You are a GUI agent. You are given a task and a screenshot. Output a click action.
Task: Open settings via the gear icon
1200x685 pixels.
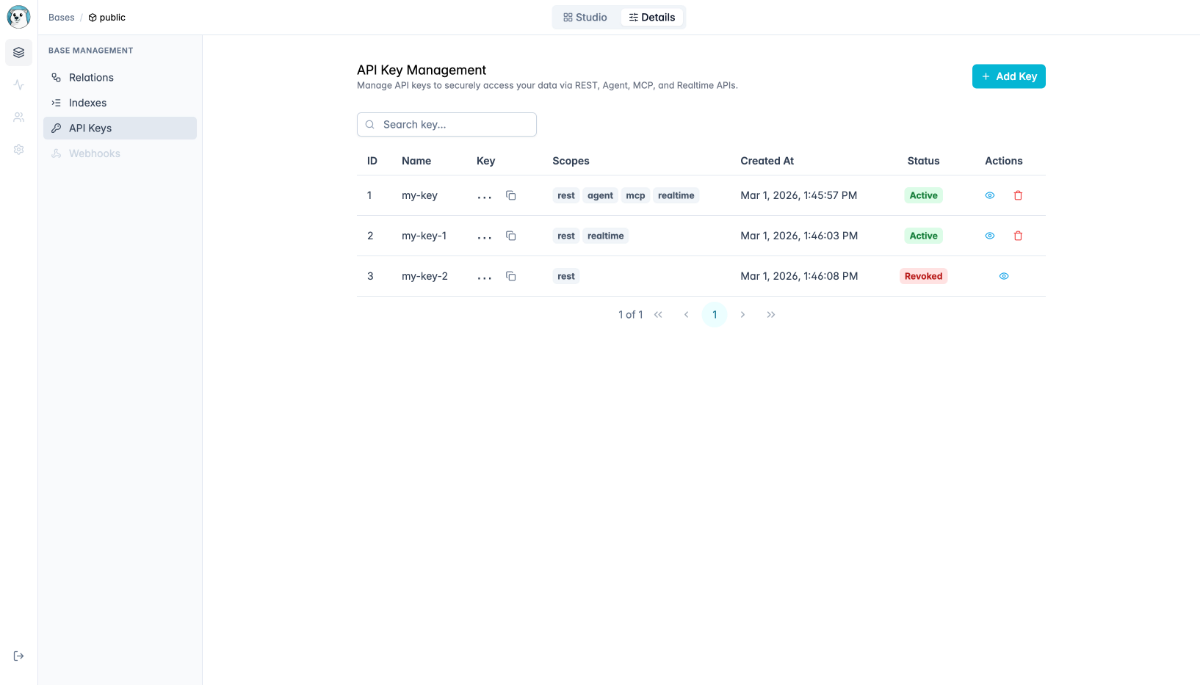coord(18,149)
